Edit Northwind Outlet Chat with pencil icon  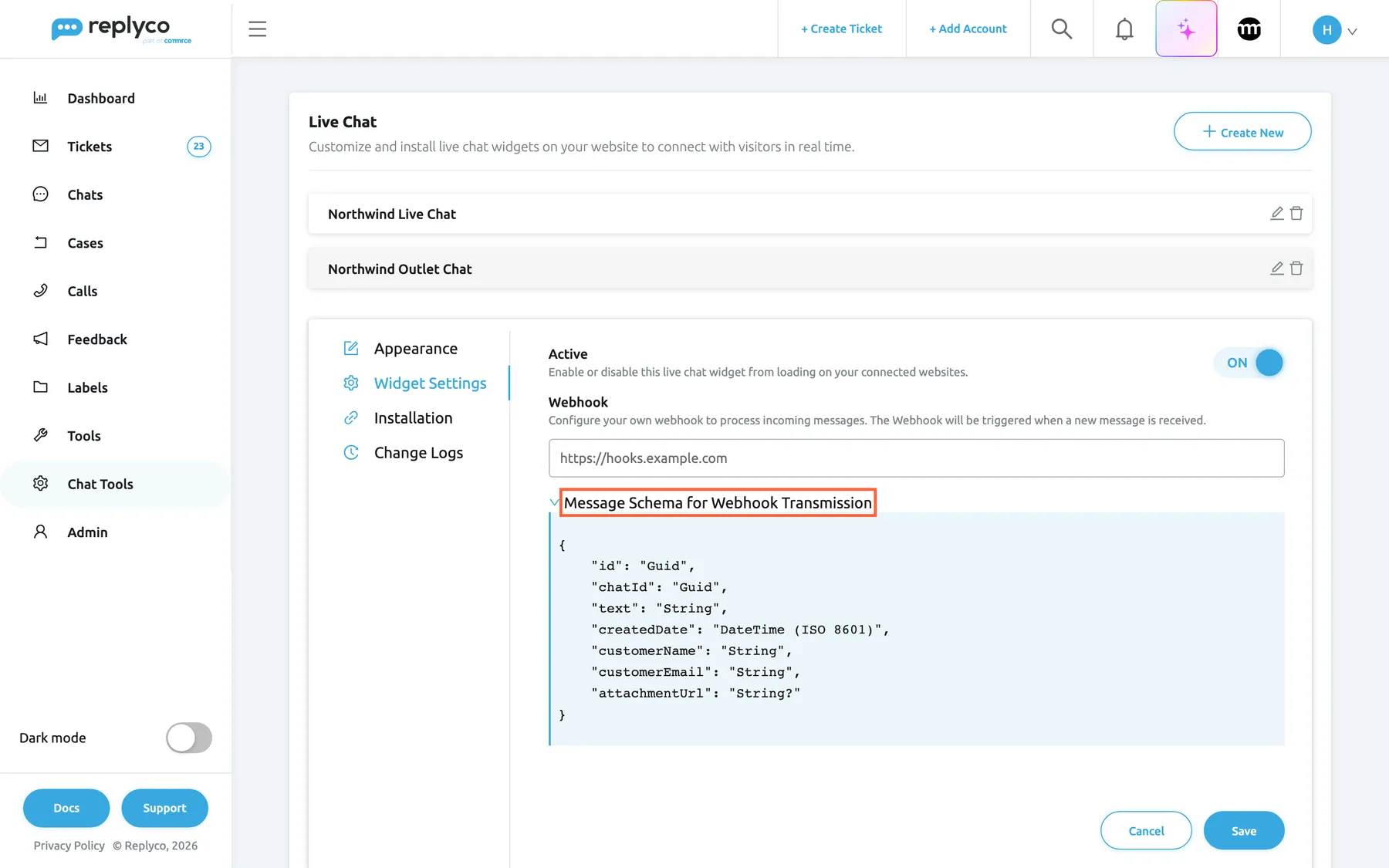click(1277, 269)
